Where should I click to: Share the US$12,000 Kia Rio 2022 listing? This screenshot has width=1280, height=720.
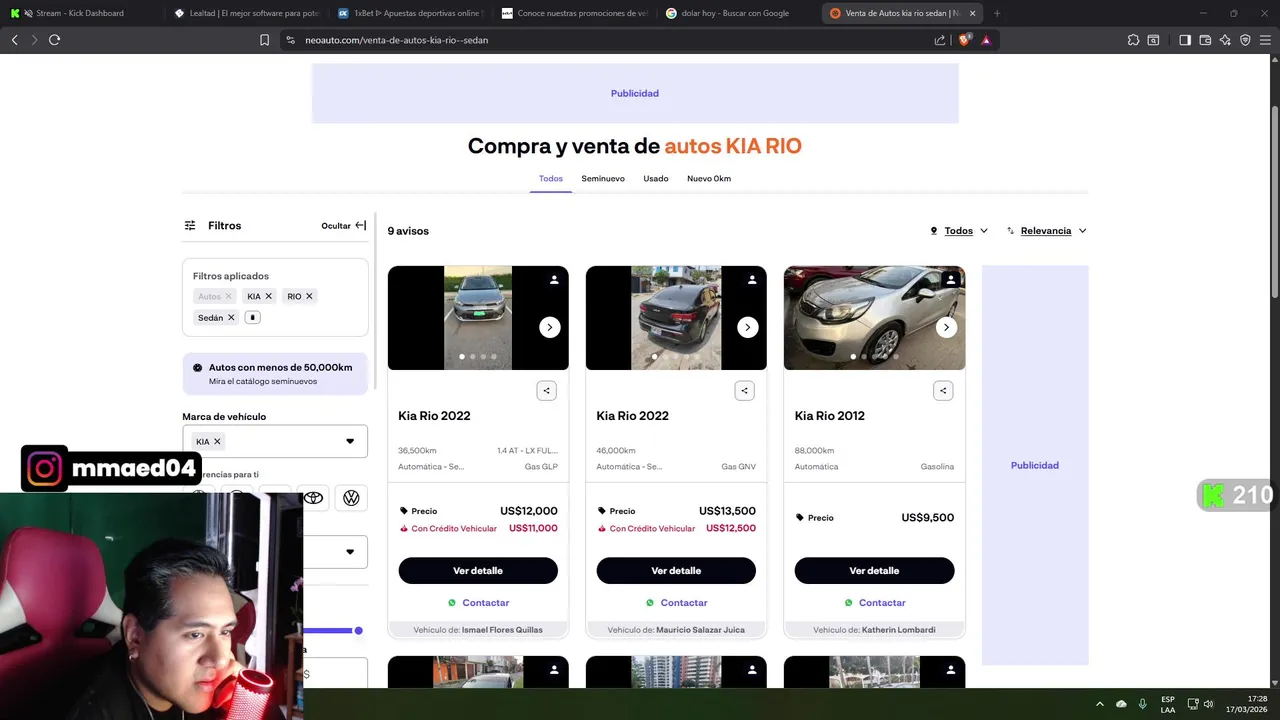pos(546,391)
